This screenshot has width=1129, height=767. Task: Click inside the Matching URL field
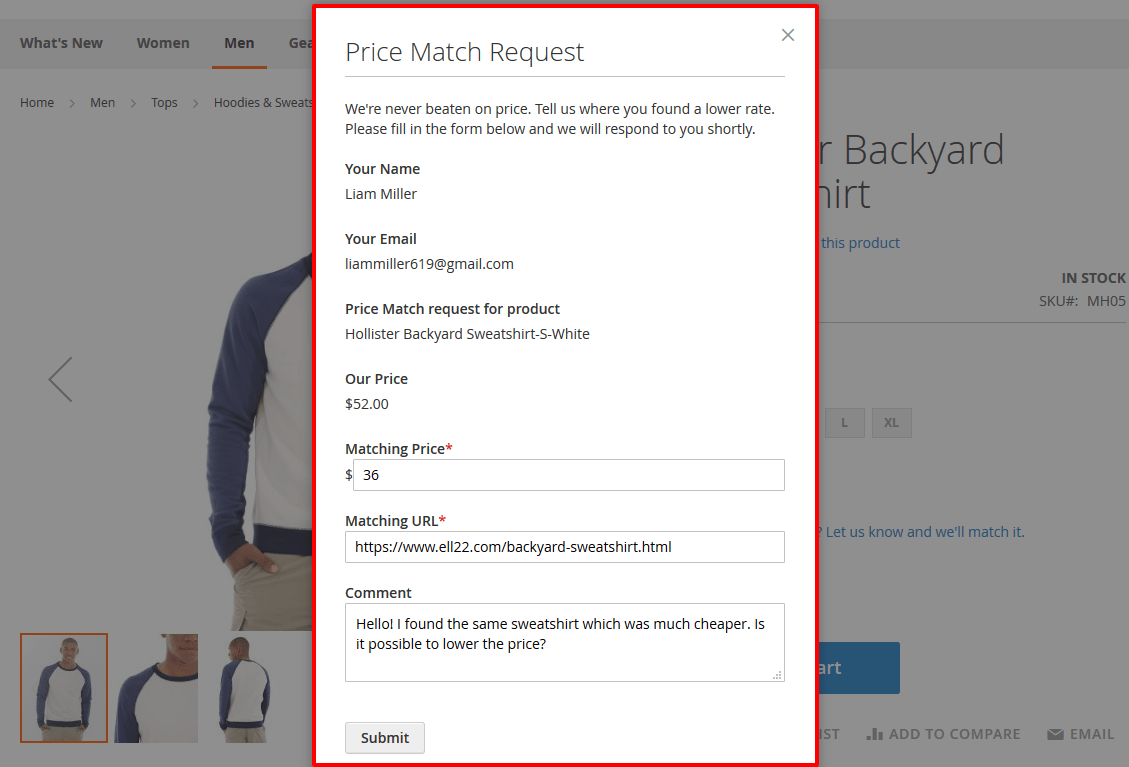[564, 547]
